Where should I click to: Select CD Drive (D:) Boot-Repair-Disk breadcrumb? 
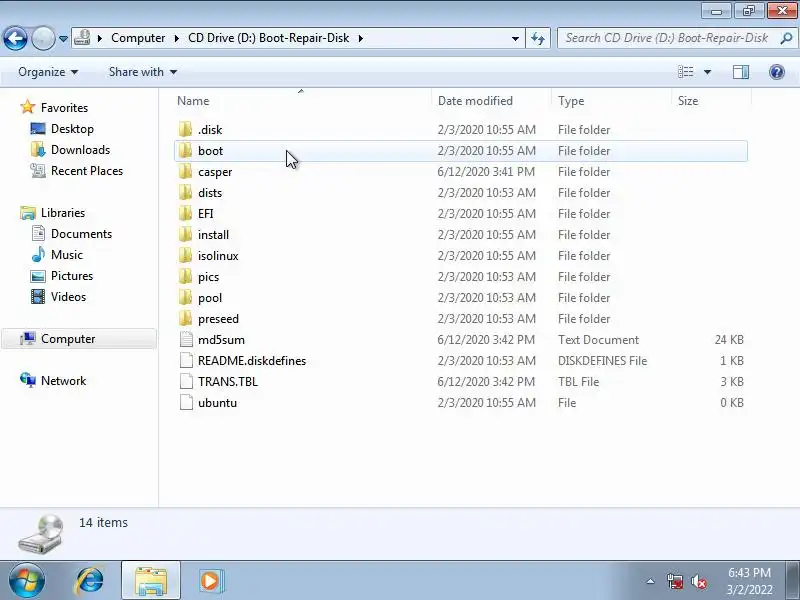tap(268, 38)
